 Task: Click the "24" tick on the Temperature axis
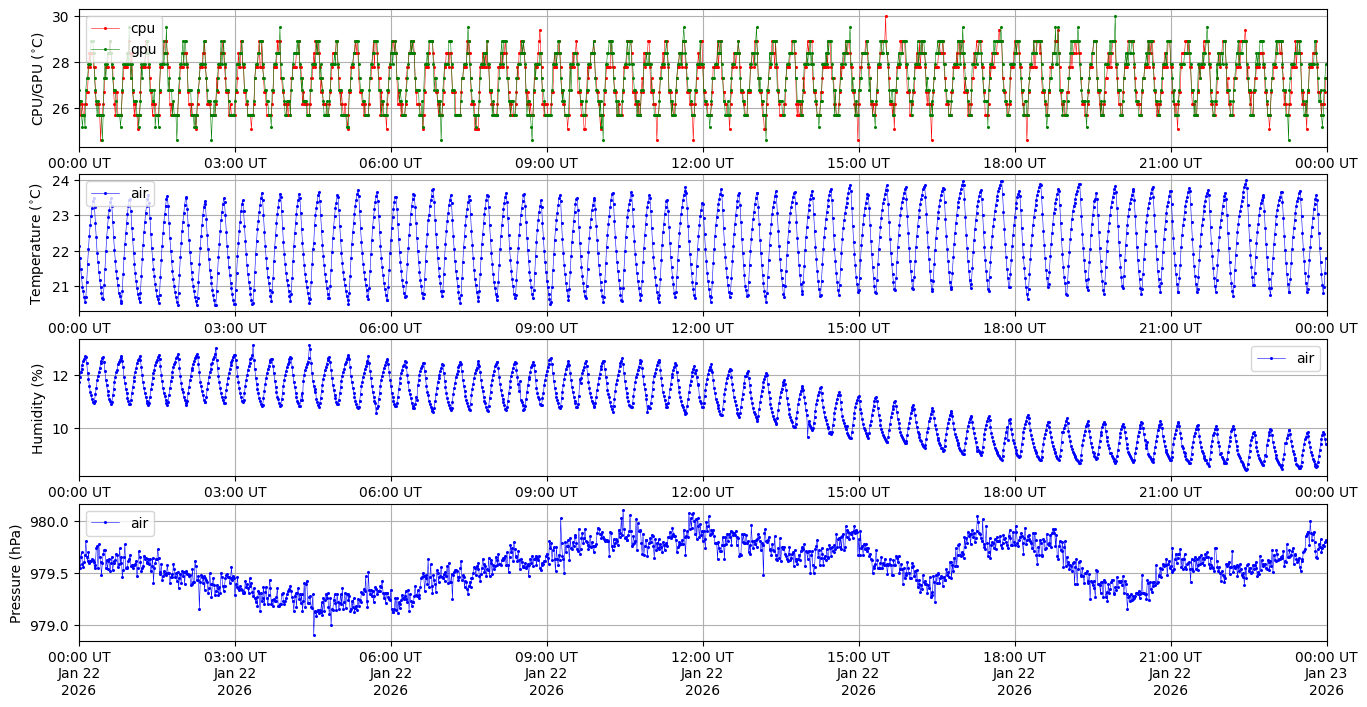click(x=60, y=181)
